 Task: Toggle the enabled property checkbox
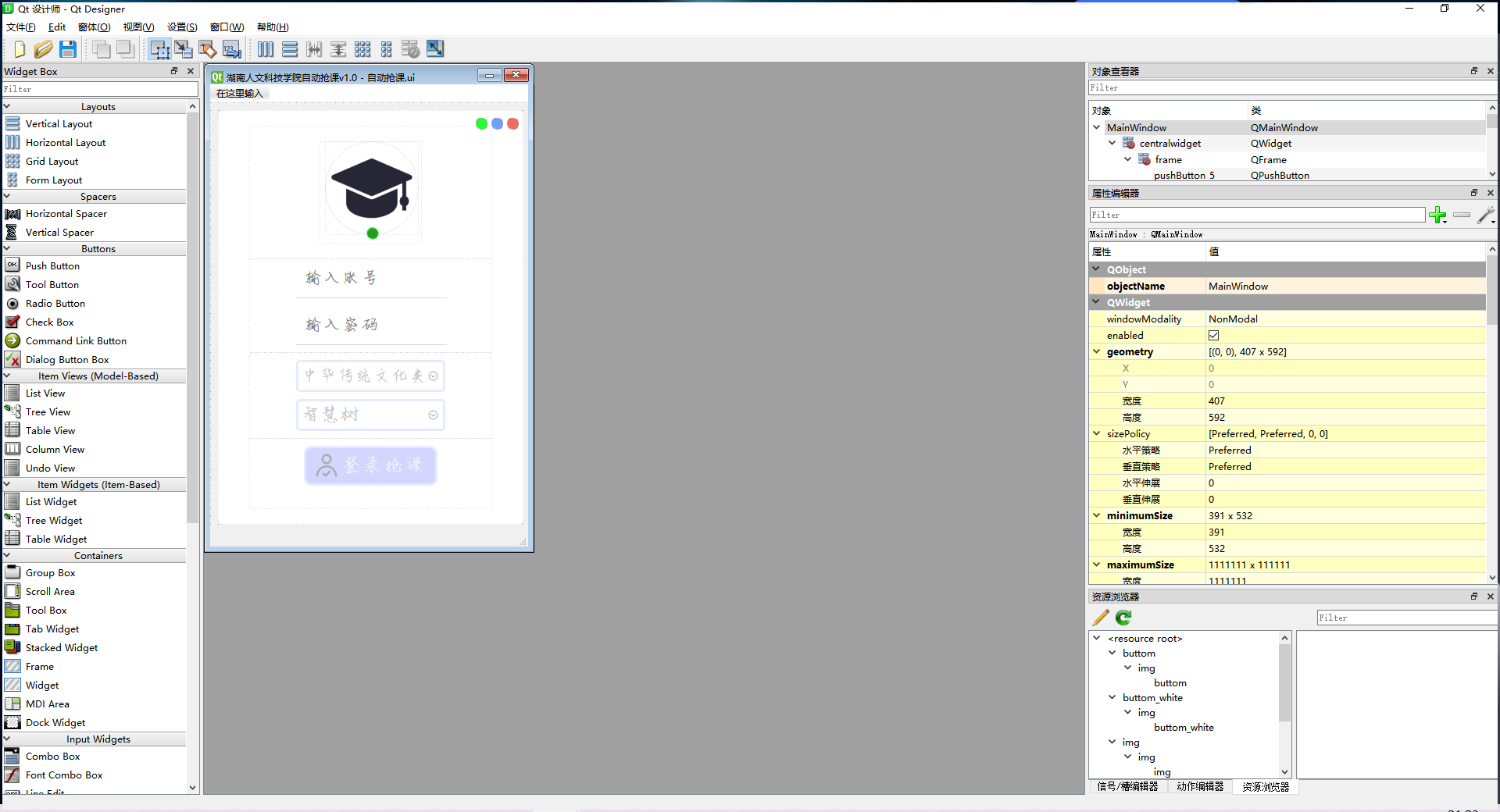click(x=1213, y=336)
